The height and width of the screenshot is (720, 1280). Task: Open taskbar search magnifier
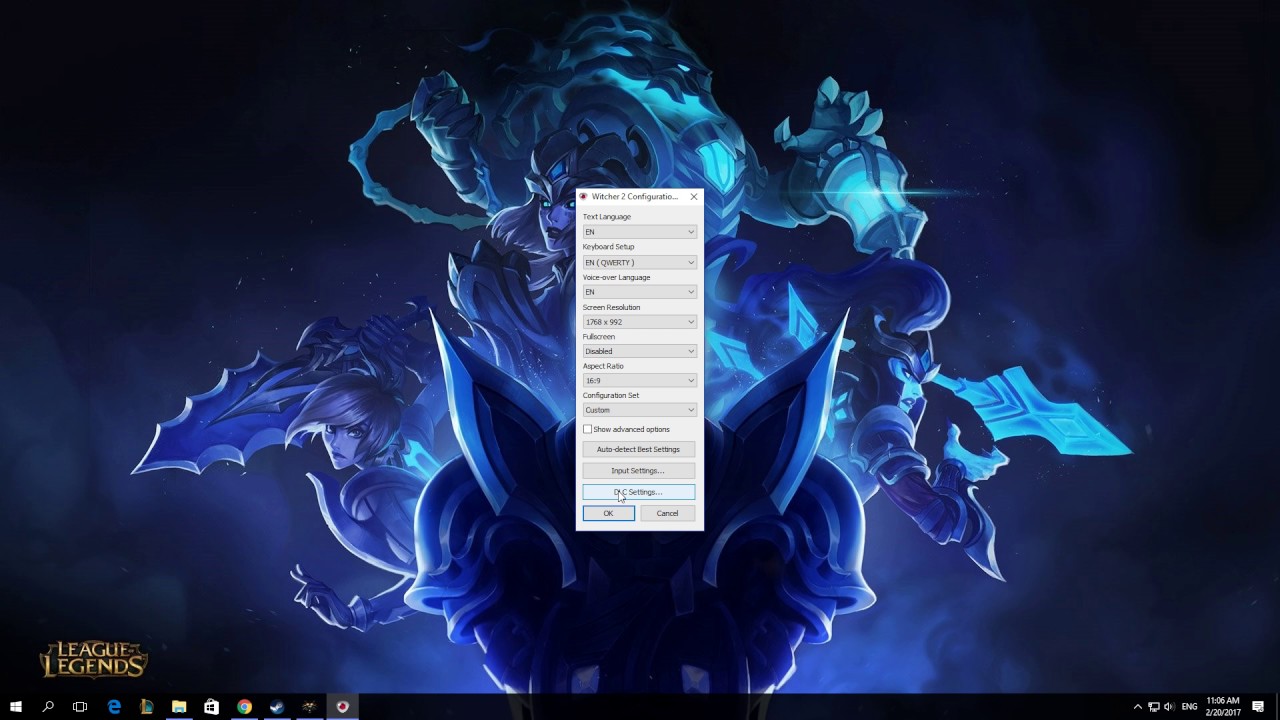coord(48,707)
